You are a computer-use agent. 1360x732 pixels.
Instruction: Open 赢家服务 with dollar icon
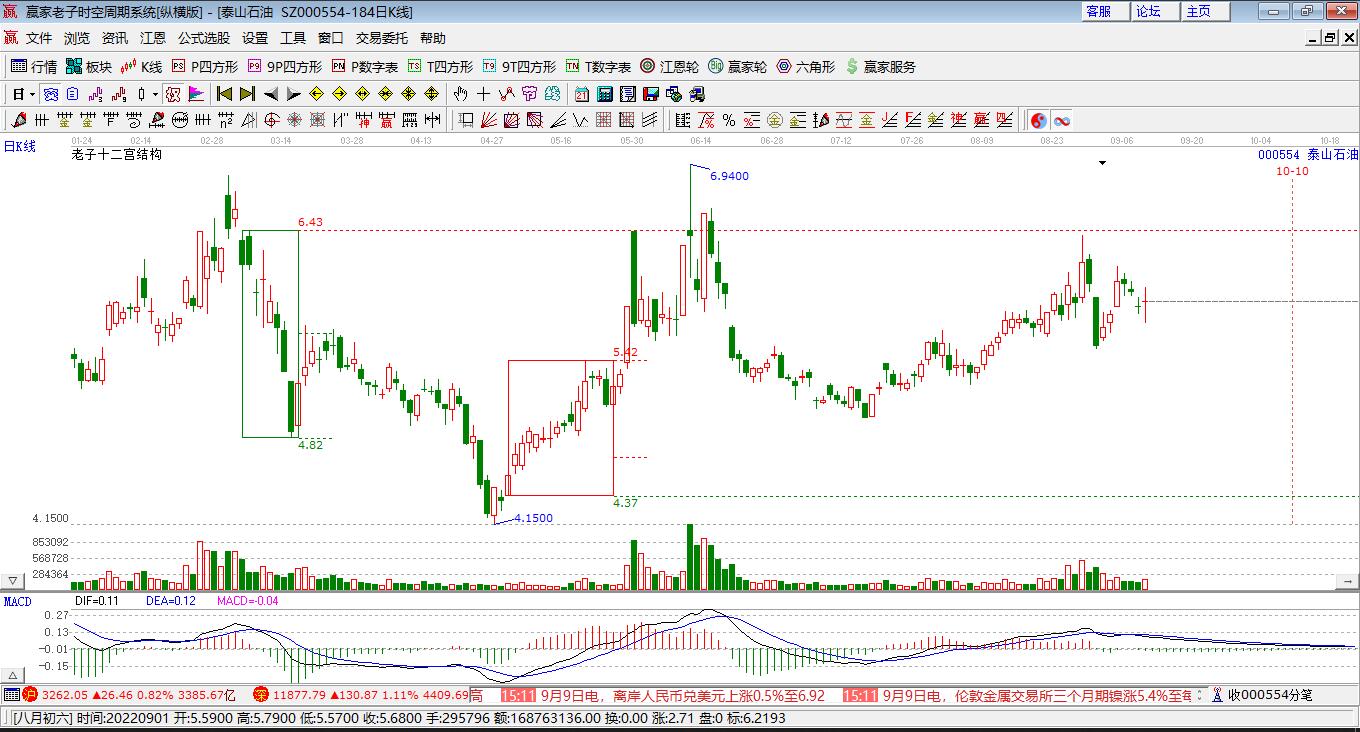tap(880, 67)
